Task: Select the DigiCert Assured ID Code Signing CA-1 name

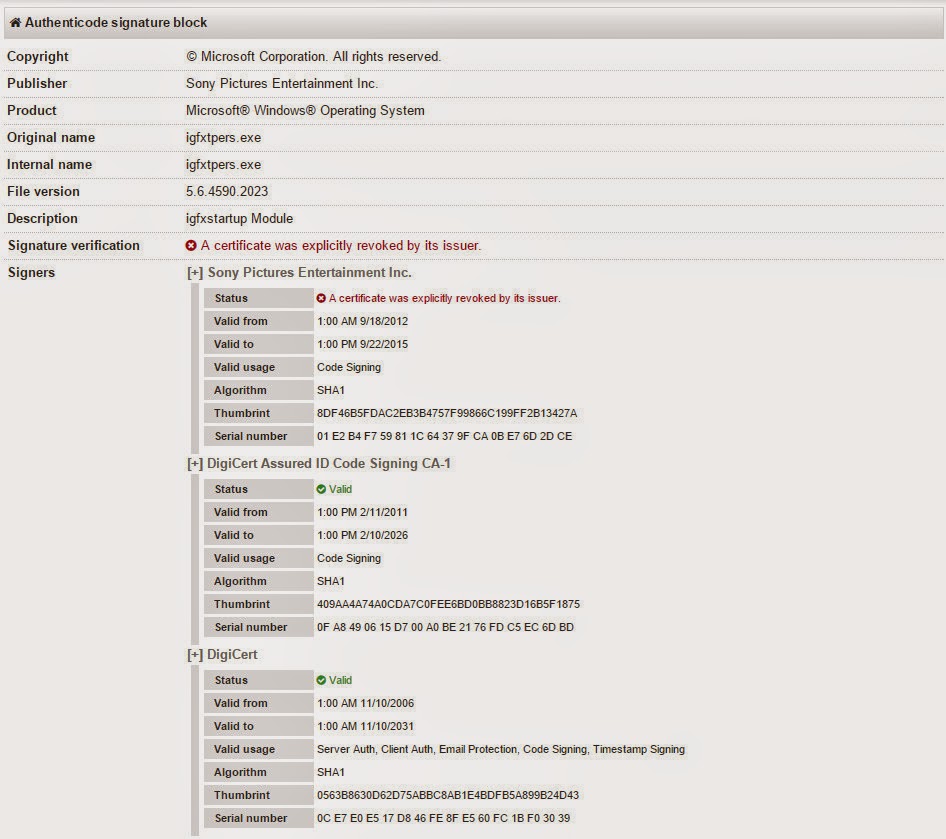Action: point(329,464)
